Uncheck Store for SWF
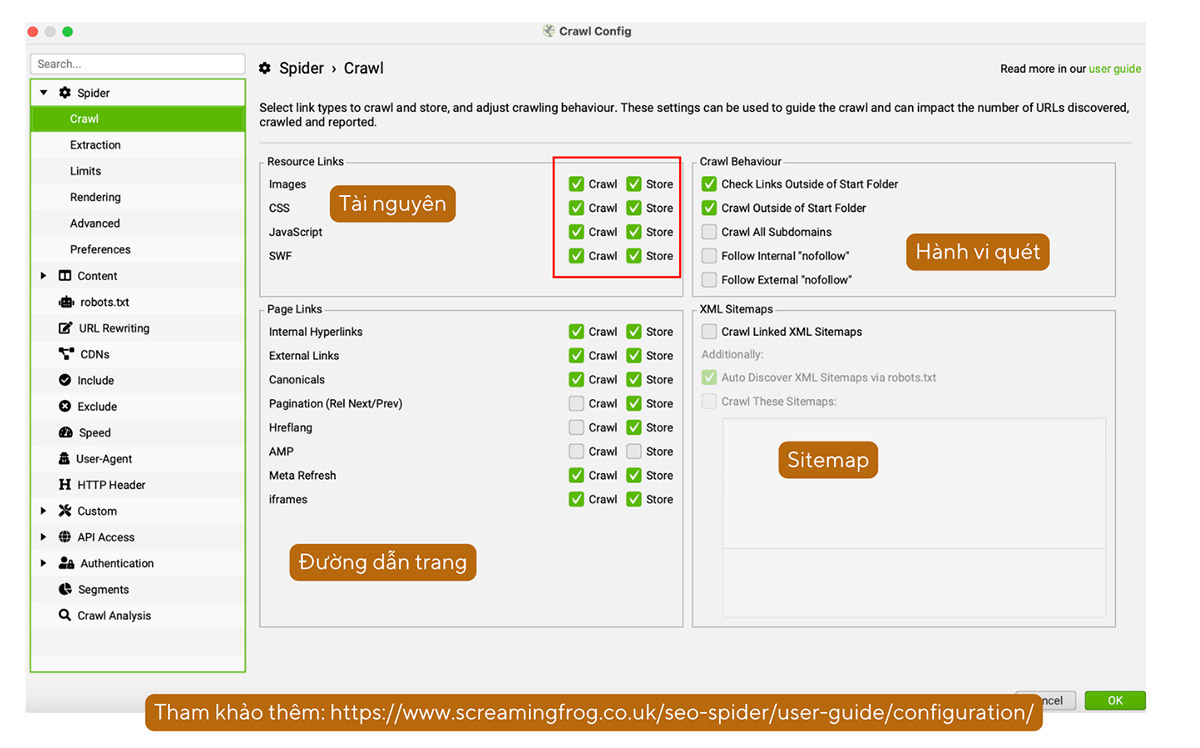The height and width of the screenshot is (748, 1200). (635, 256)
